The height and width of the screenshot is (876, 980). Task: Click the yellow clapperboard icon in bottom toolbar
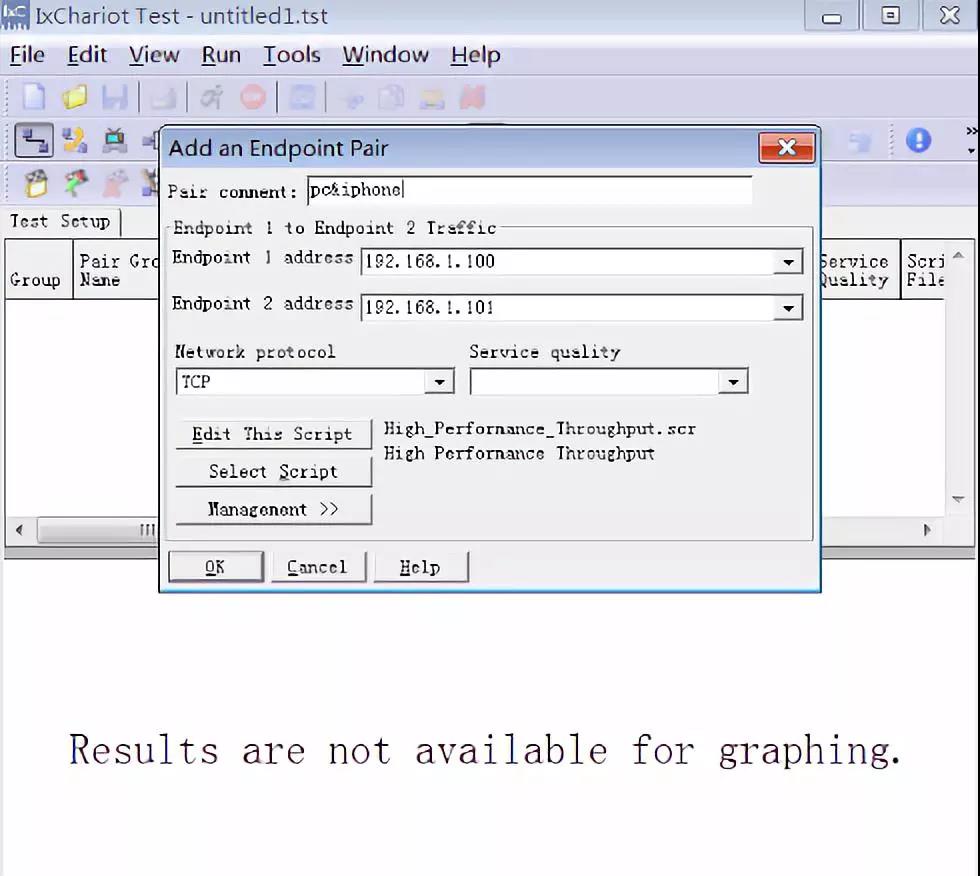(x=36, y=183)
